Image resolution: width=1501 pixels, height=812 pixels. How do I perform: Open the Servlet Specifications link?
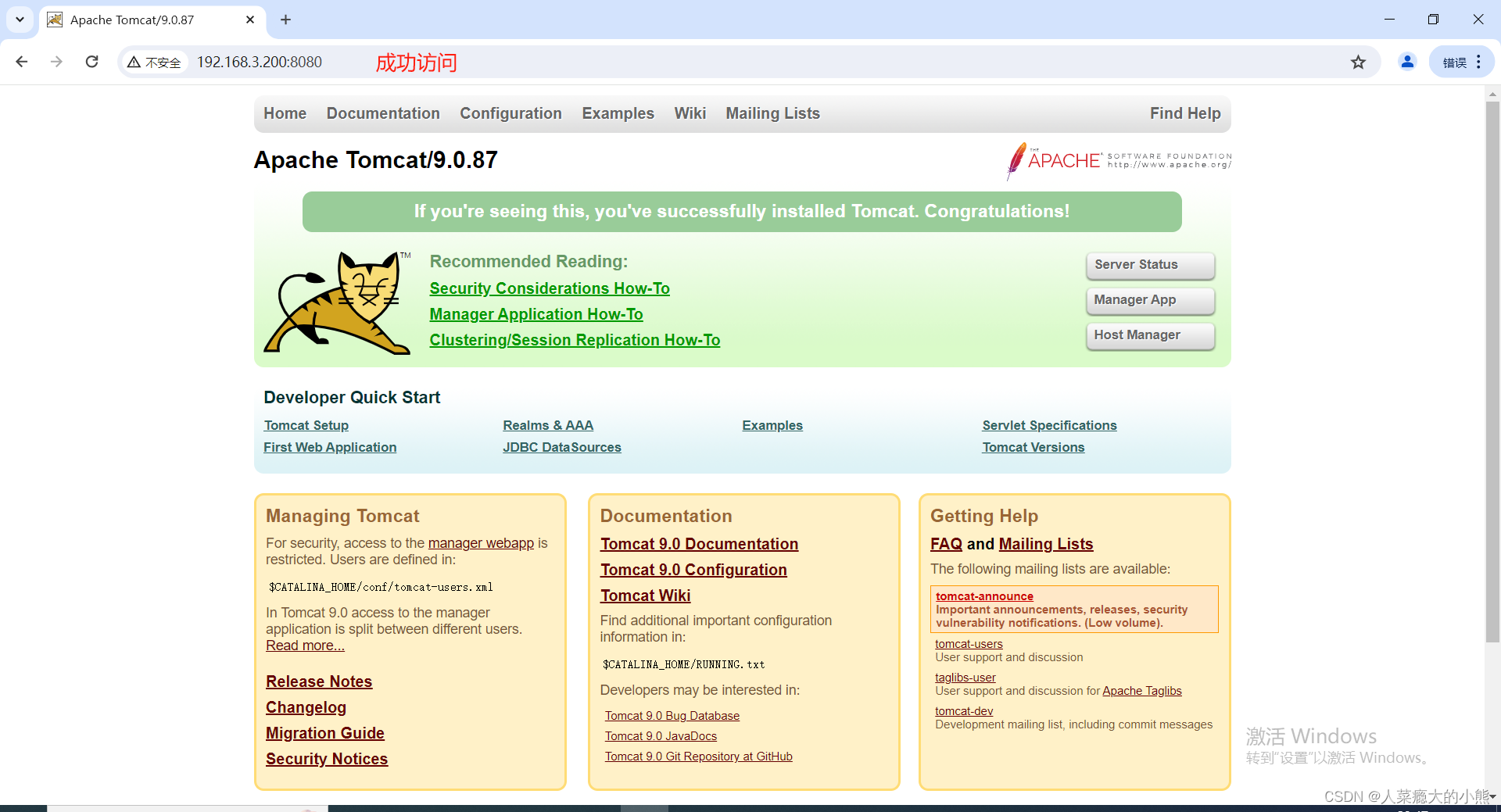[1049, 425]
